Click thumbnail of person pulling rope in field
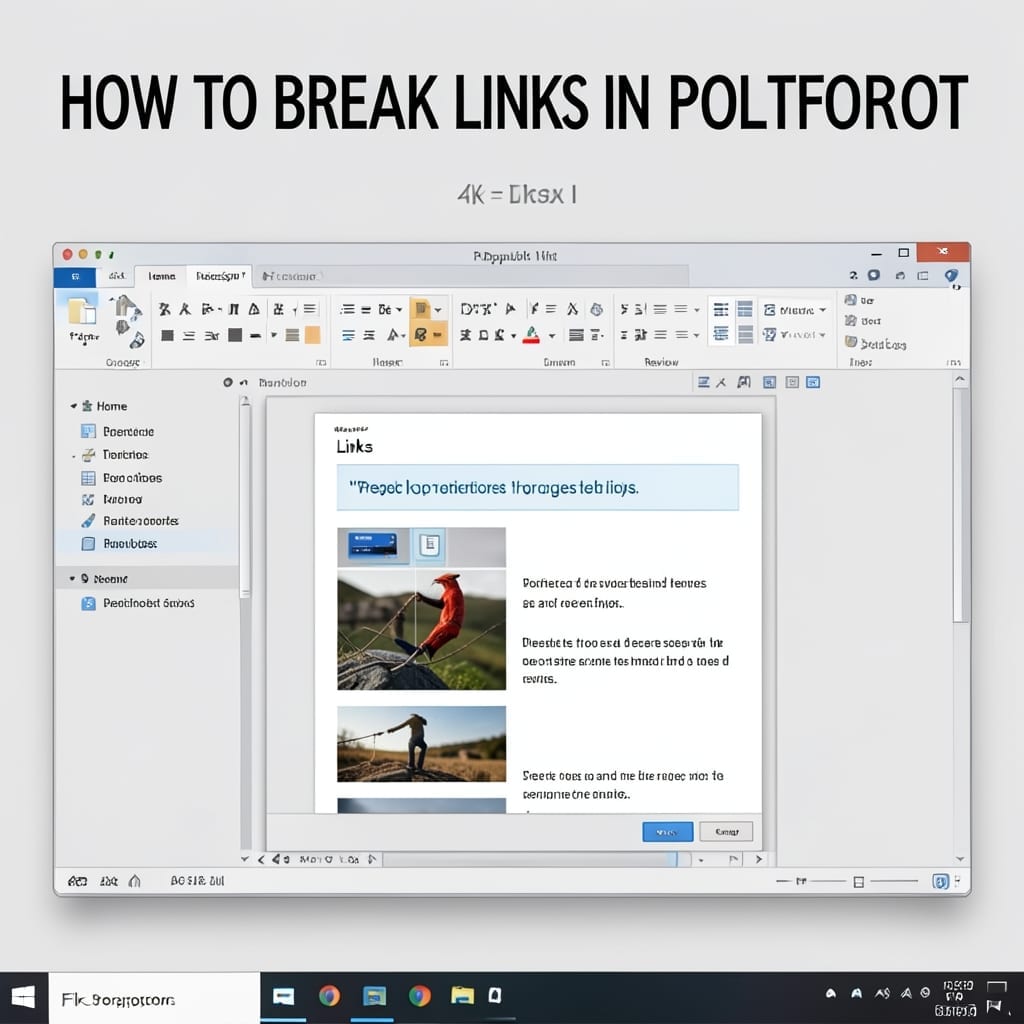The height and width of the screenshot is (1024, 1024). click(421, 744)
